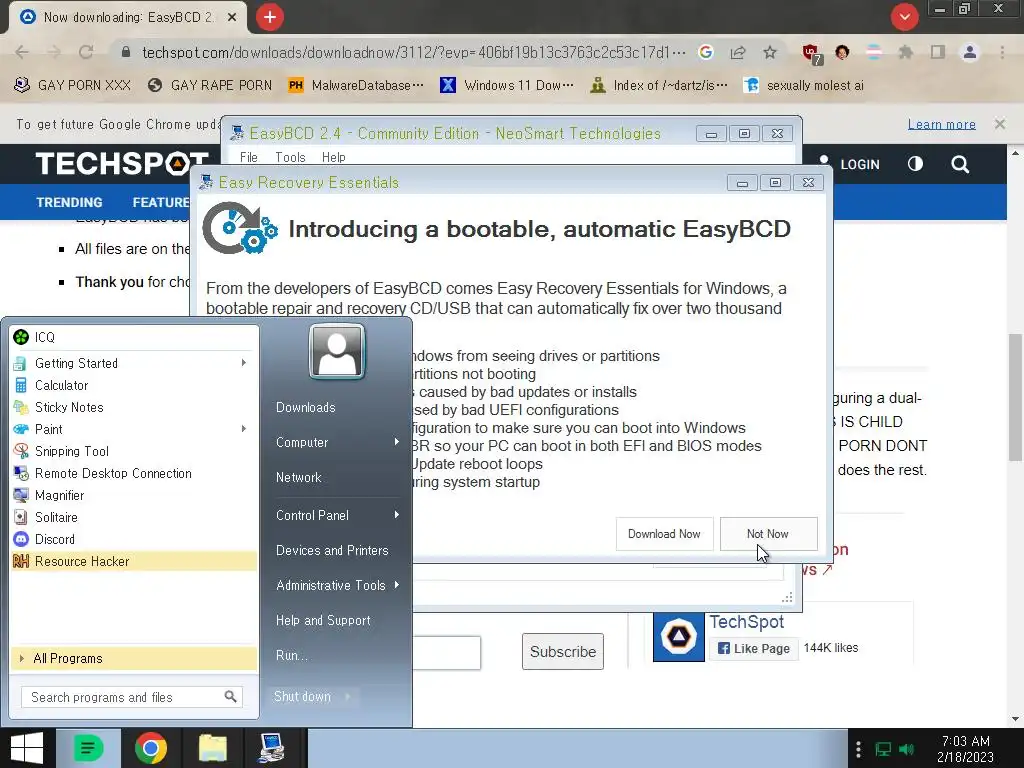Click Not Now in Easy Recovery dialog

pos(768,534)
